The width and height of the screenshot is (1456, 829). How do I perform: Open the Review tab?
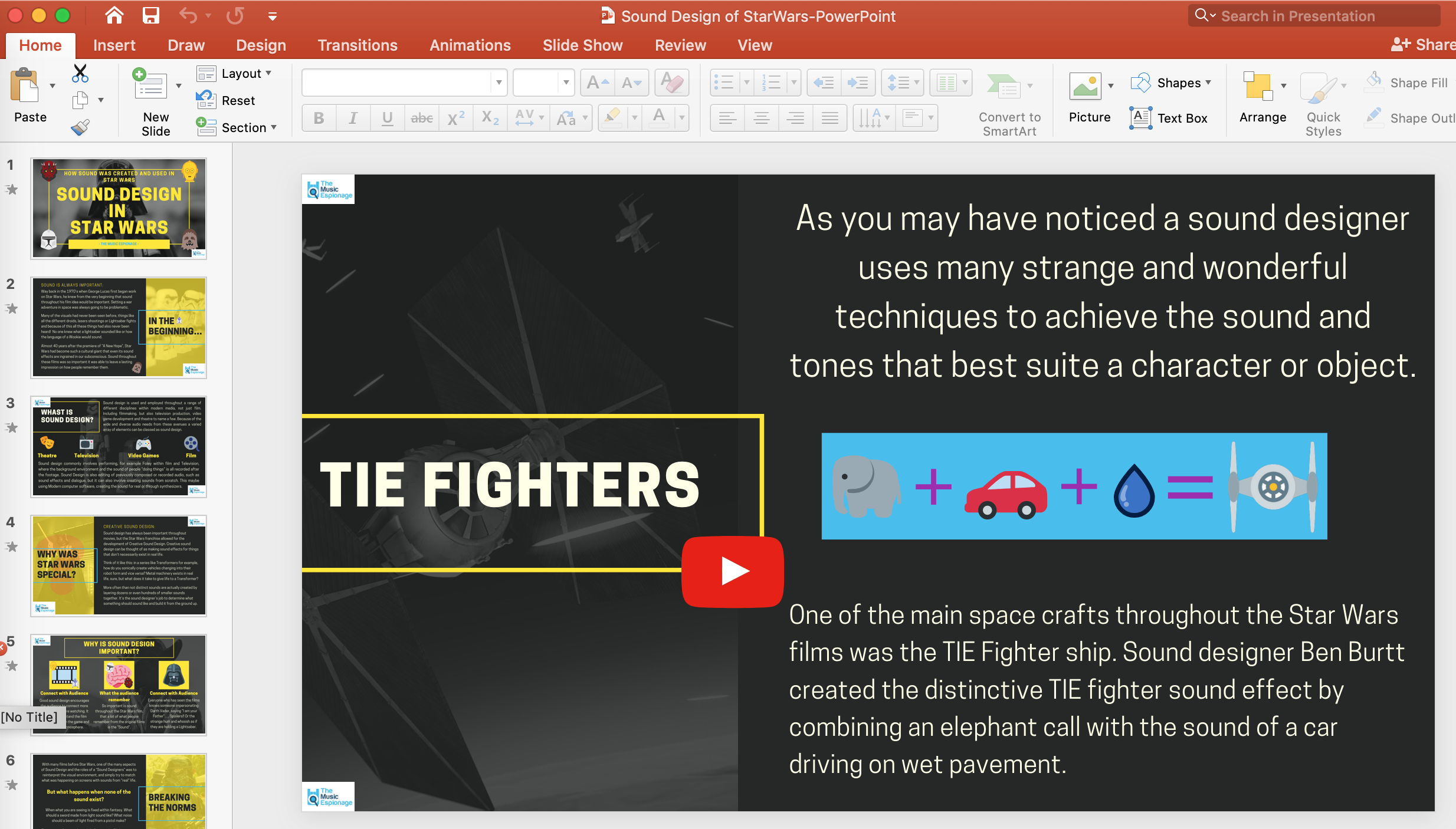pyautogui.click(x=680, y=45)
